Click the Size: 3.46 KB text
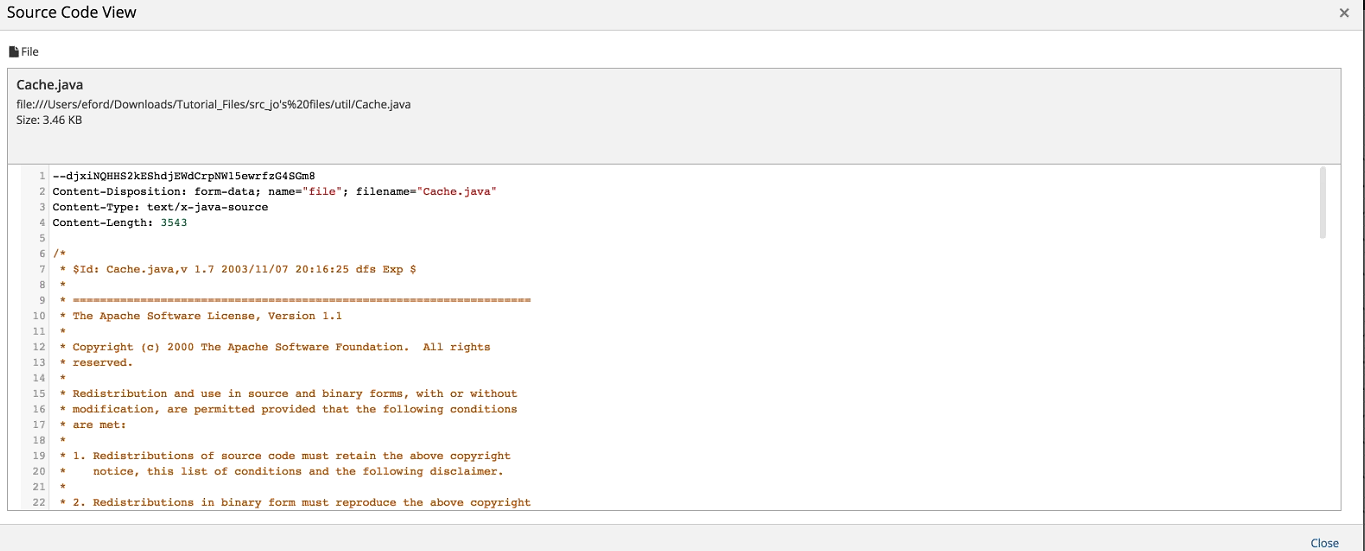This screenshot has height=551, width=1365. (49, 120)
